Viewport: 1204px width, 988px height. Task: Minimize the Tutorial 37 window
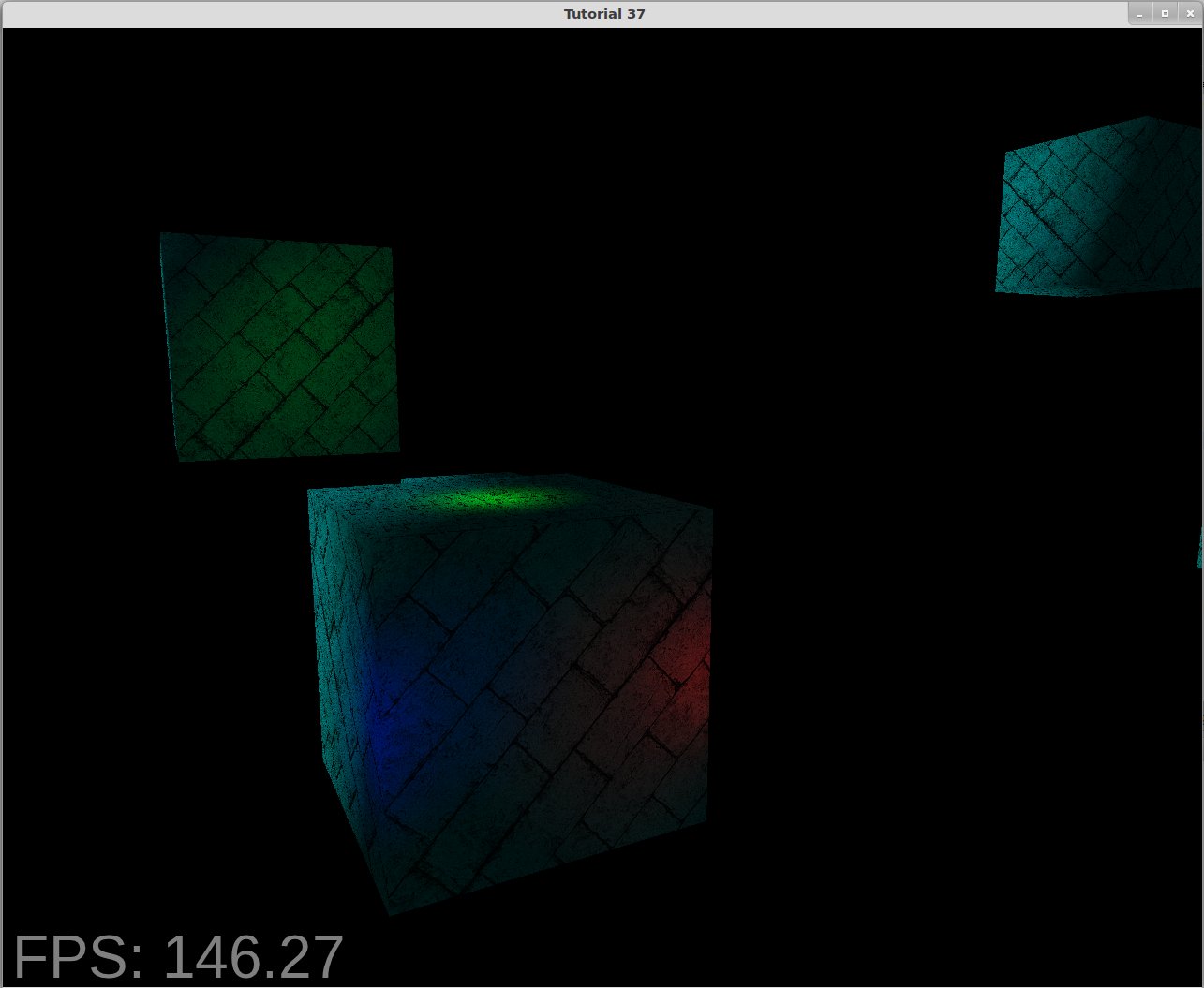pos(1140,14)
